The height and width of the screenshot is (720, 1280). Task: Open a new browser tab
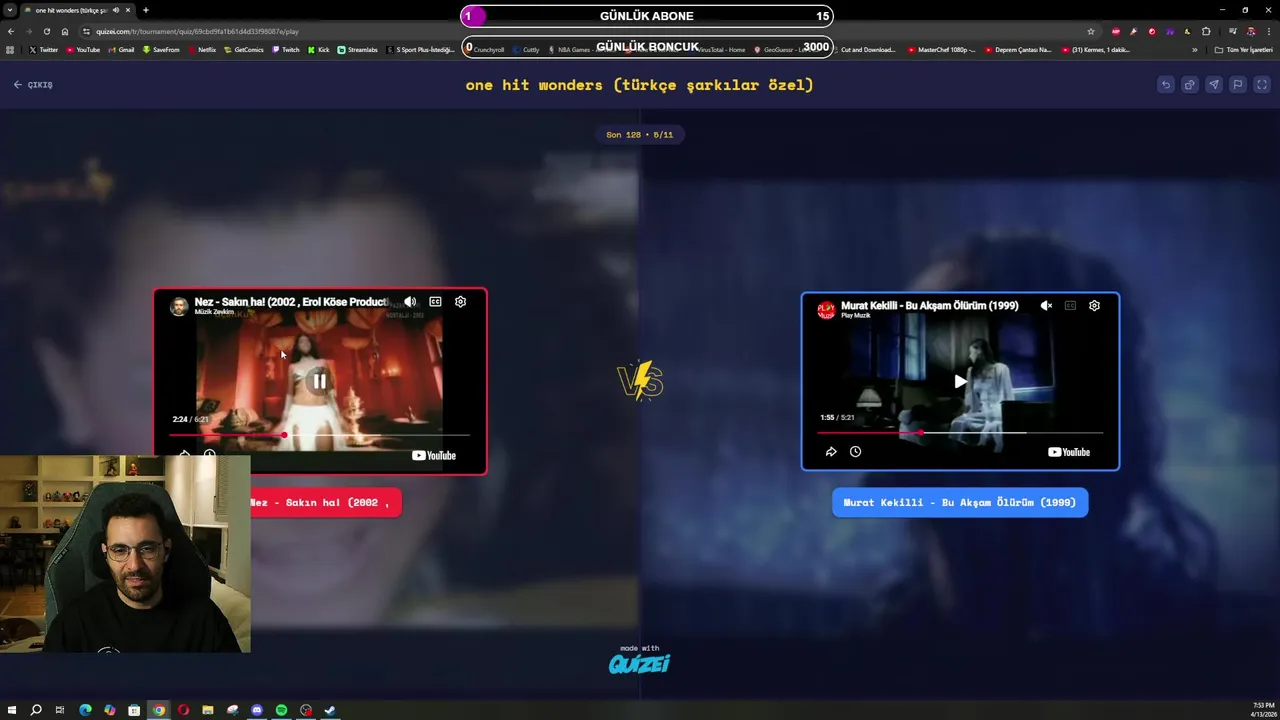146,10
